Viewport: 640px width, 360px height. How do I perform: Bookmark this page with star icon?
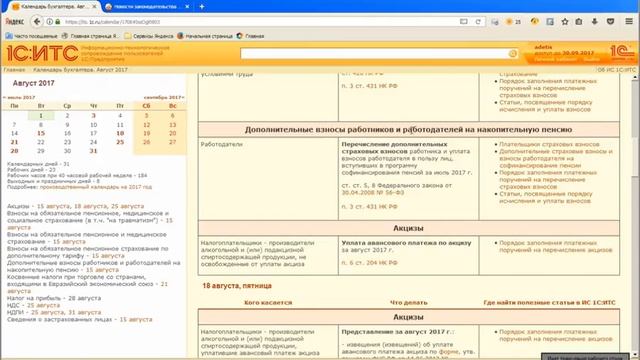[565, 22]
